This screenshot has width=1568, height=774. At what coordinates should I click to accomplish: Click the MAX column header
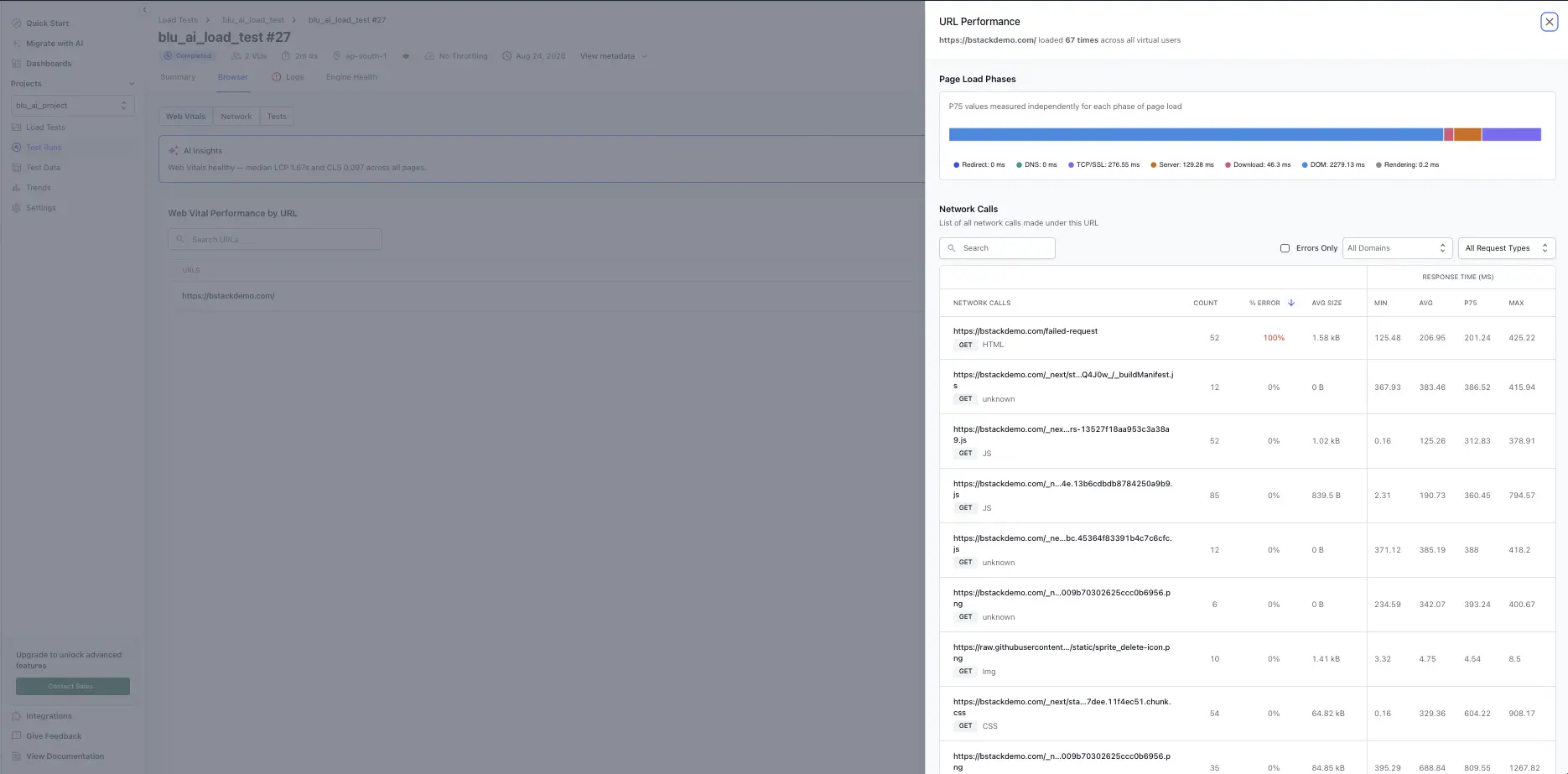coord(1516,303)
